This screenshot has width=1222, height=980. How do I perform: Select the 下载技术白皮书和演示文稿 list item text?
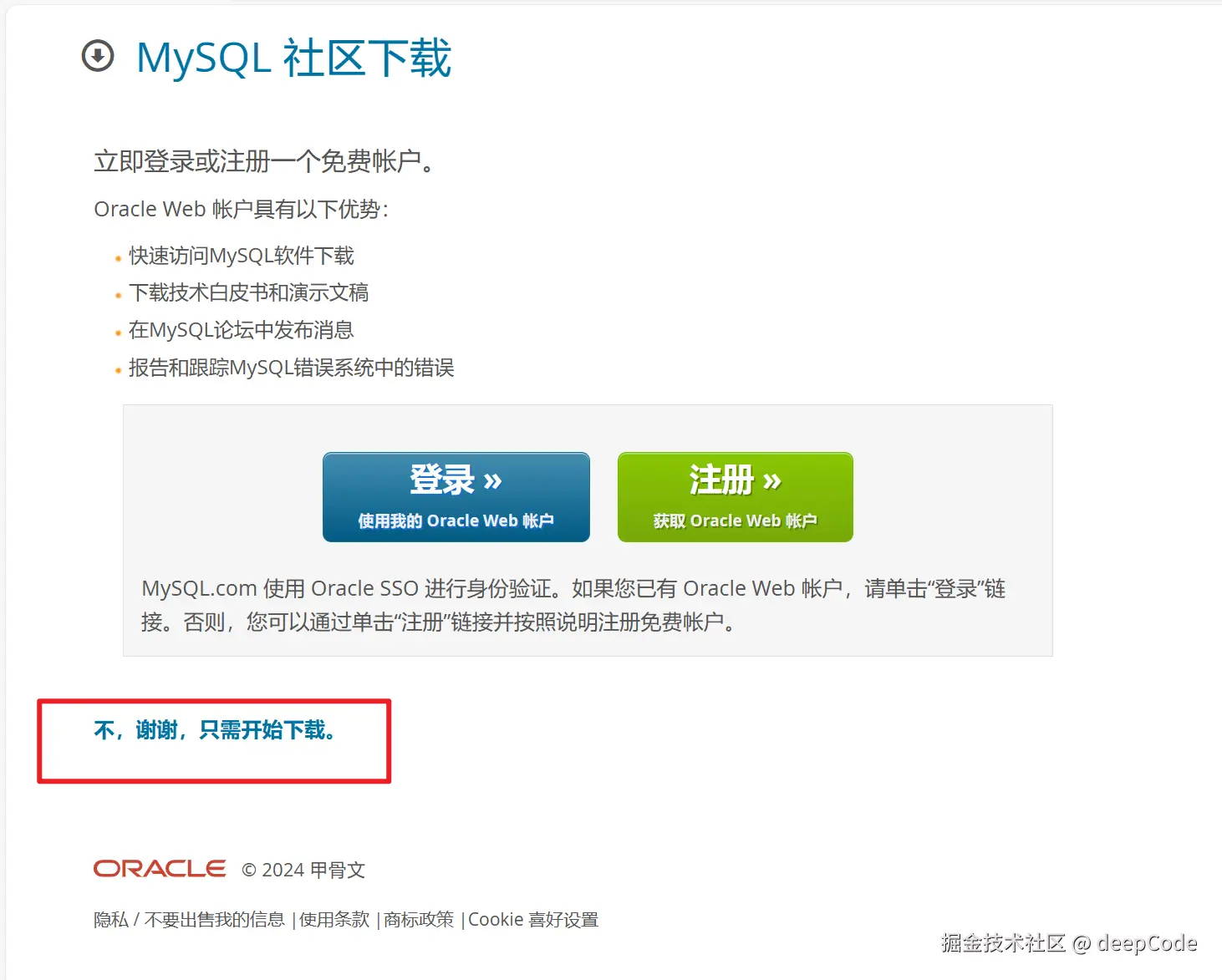click(x=249, y=292)
